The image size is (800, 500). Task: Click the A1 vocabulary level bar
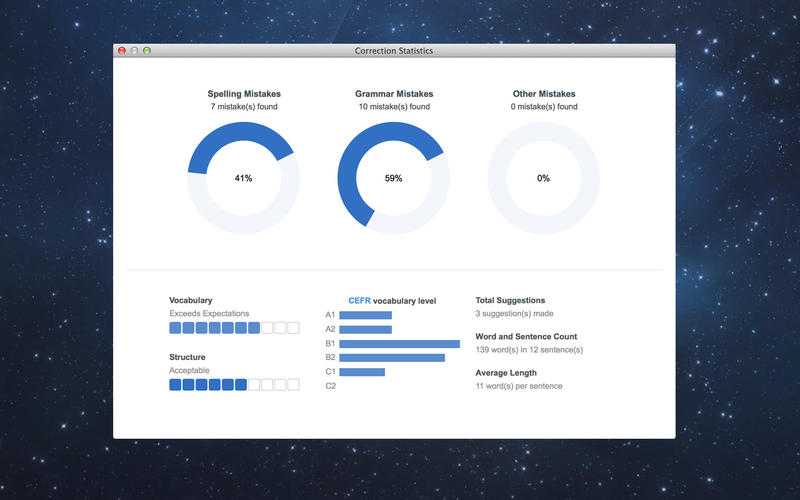click(365, 315)
